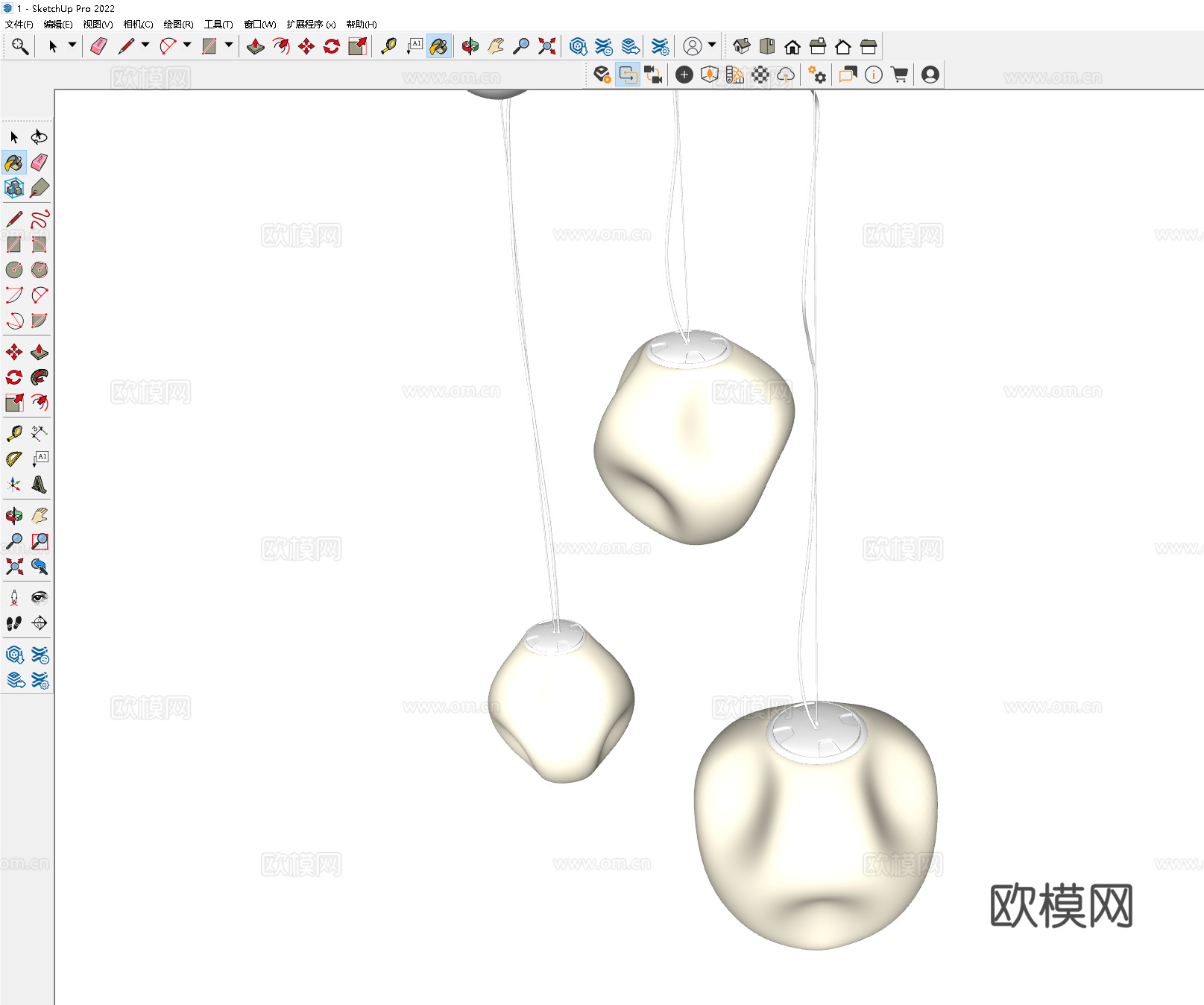This screenshot has width=1204, height=1005.
Task: Open the Enscape feedback chat bubbles icon
Action: tap(848, 75)
